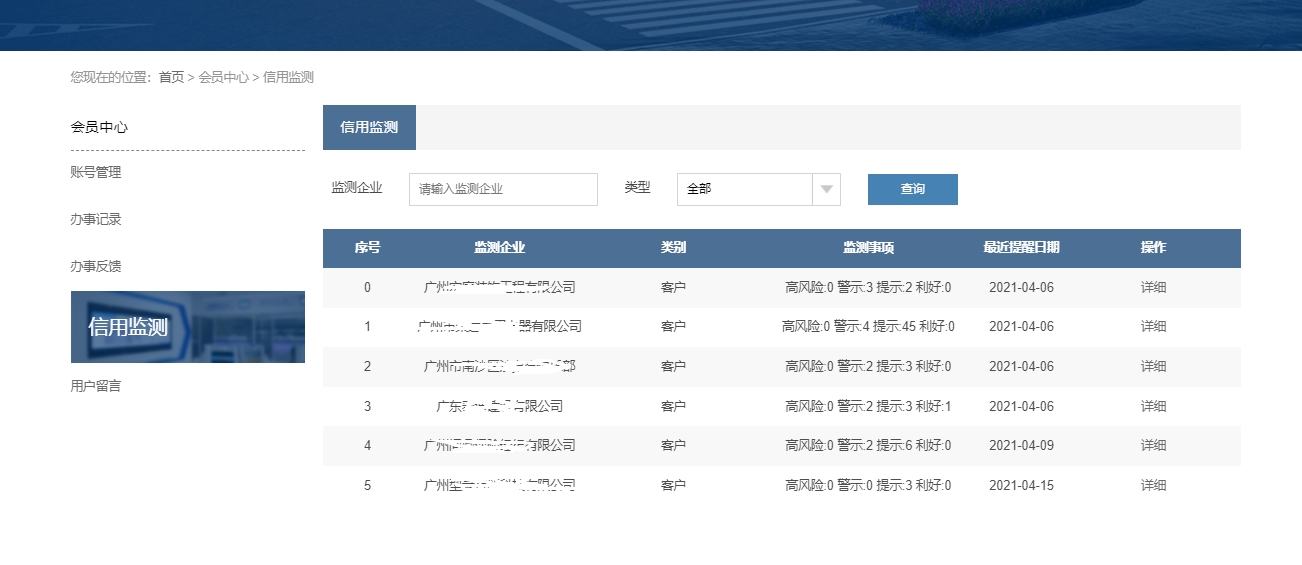Open the 类型 dropdown arrow

pos(826,189)
